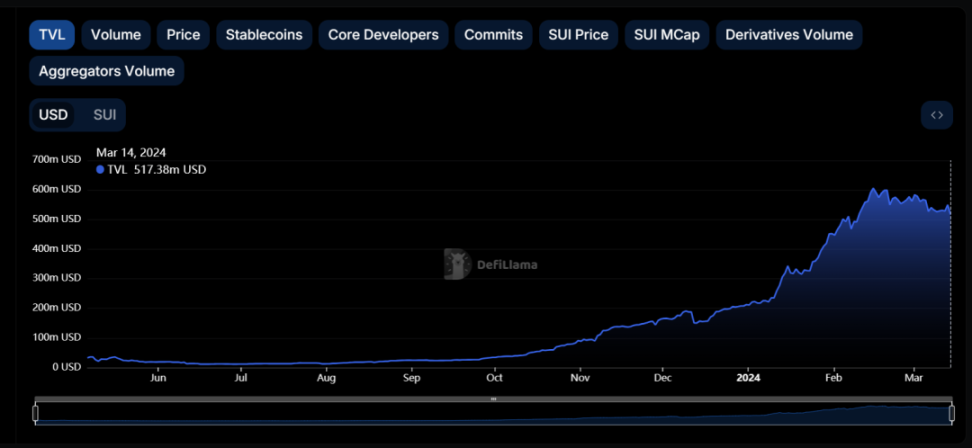Toggle the Commits metric
972x448 pixels.
[x=493, y=34]
